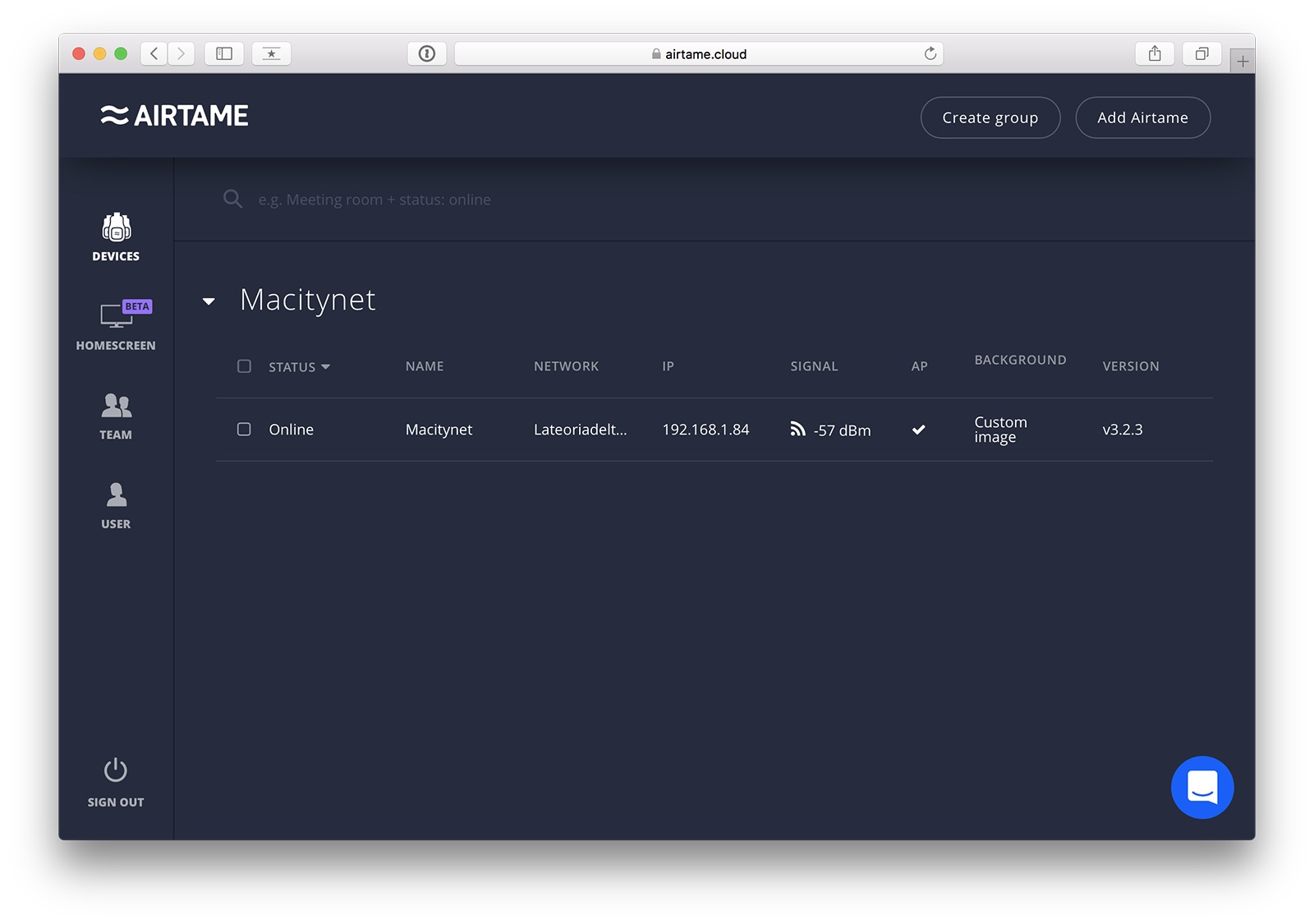Sort devices by the Status column
Viewport: 1314px width, 924px height.
(299, 367)
